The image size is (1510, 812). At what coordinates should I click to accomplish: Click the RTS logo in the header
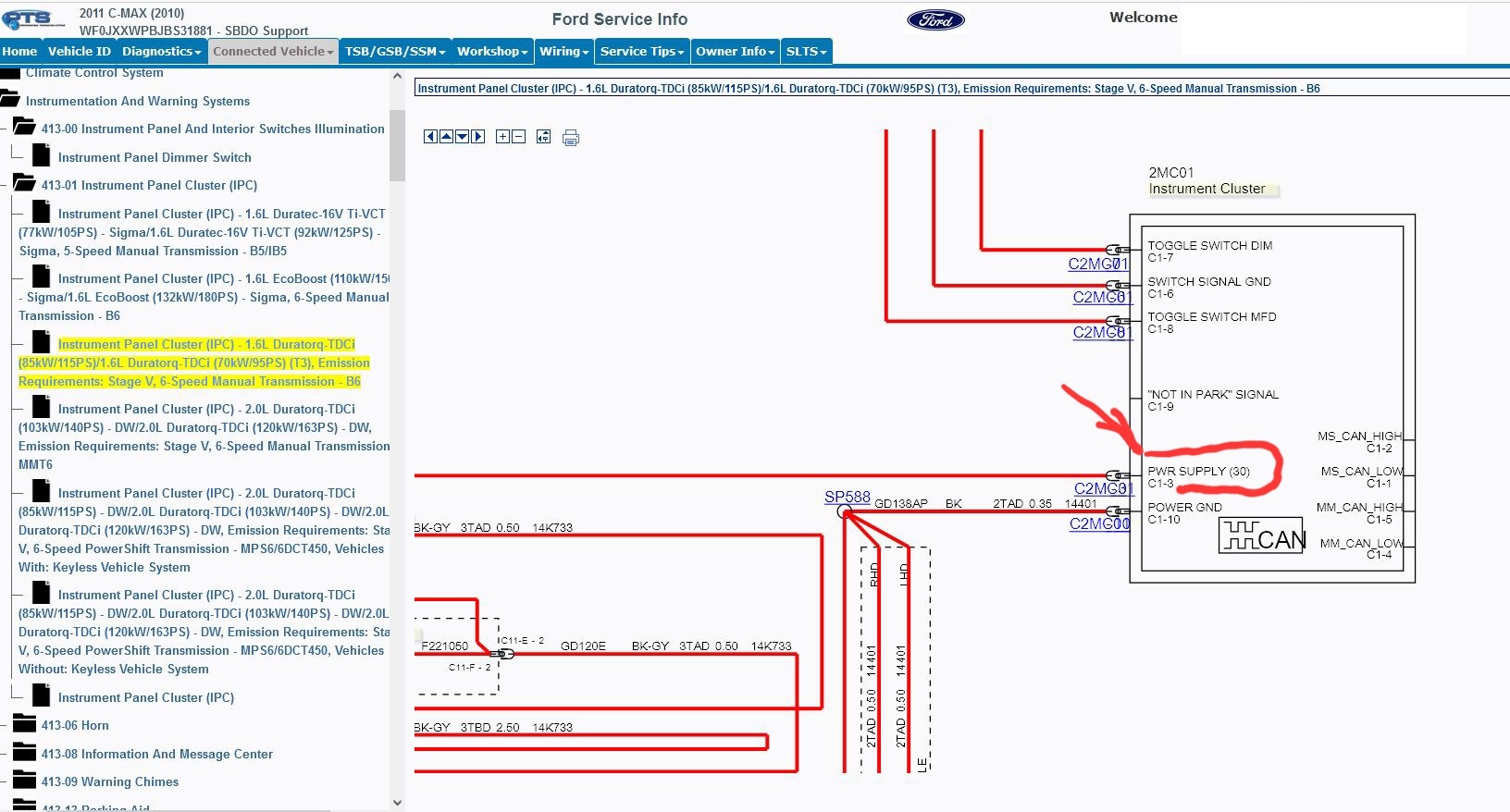tap(34, 19)
